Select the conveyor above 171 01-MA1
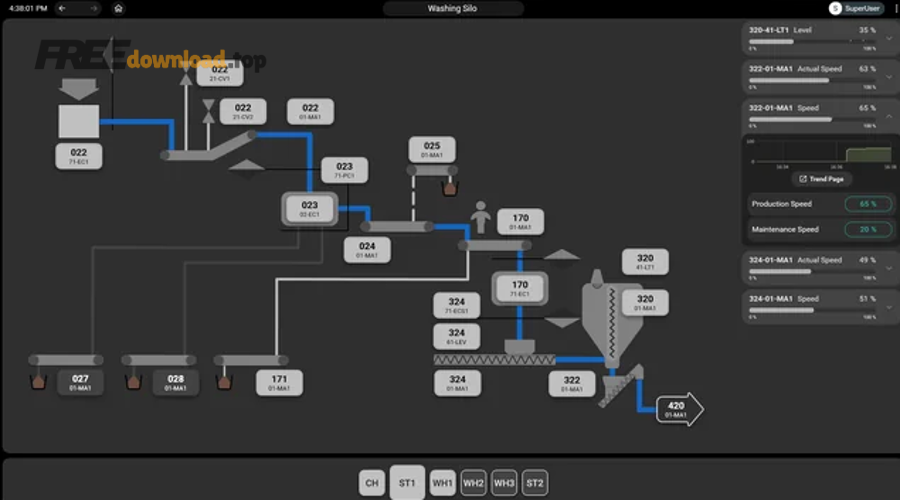 point(251,360)
